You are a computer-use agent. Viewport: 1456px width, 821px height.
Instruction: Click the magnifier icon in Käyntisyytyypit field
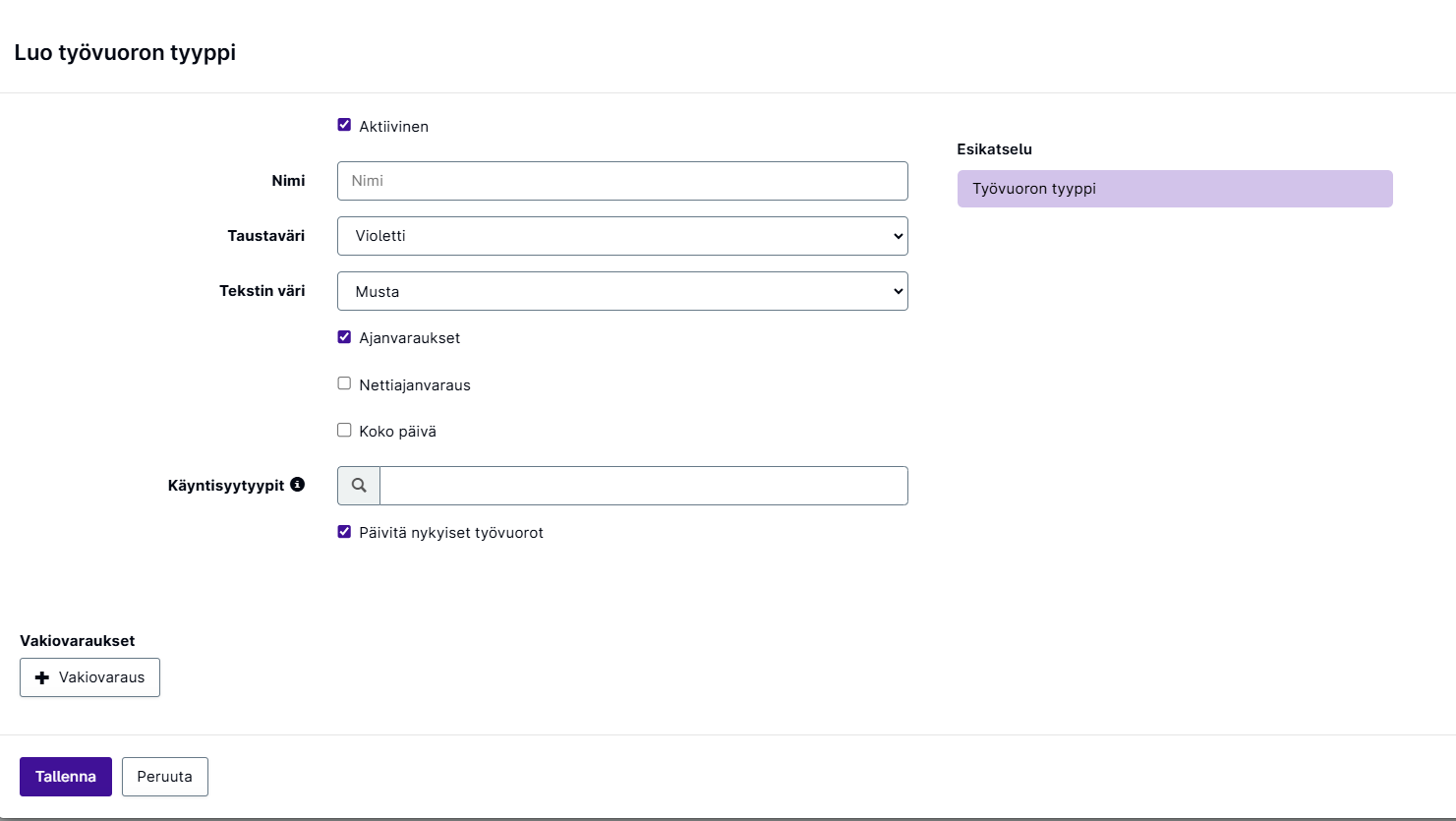[359, 486]
